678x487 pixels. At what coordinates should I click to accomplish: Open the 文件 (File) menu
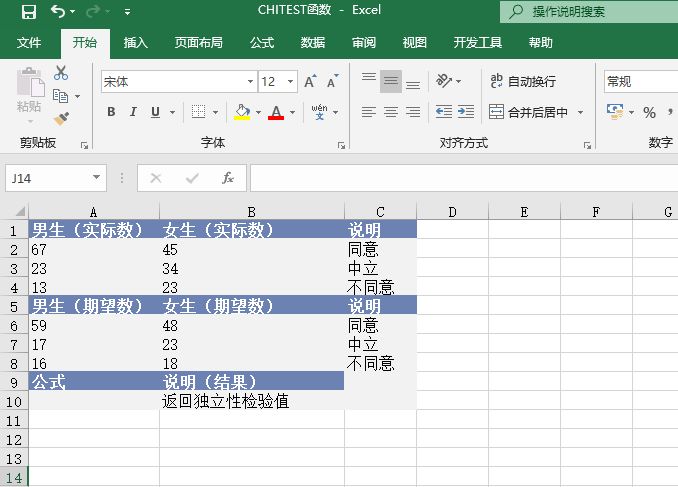[x=29, y=43]
